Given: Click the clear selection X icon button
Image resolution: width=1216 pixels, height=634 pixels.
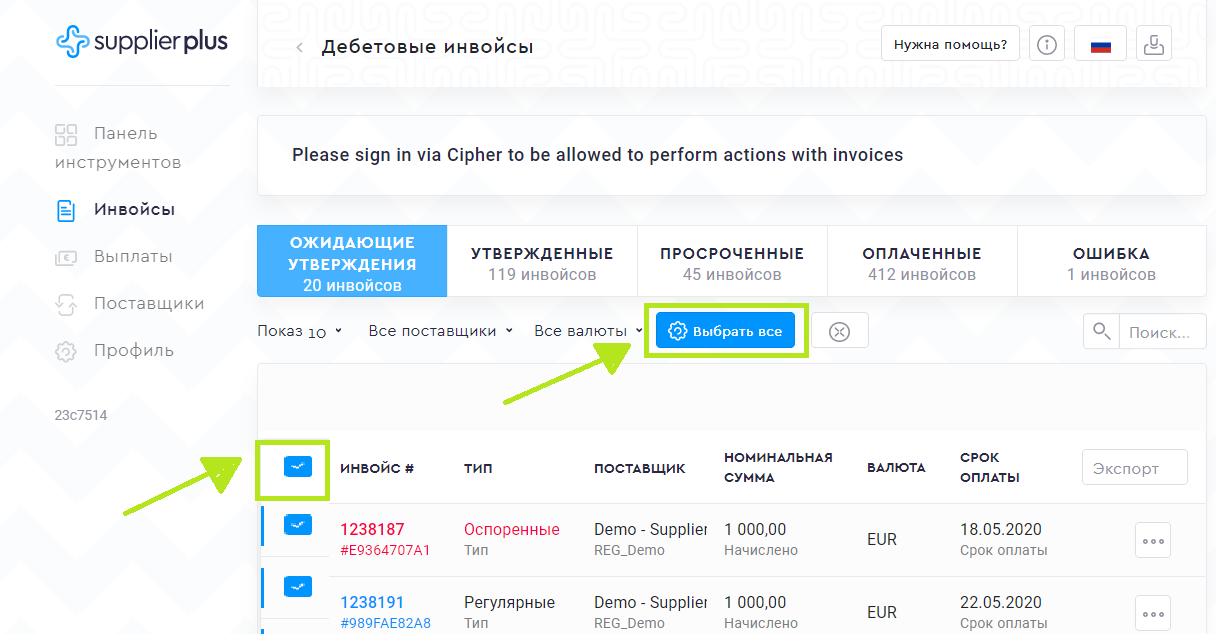Looking at the screenshot, I should tap(839, 331).
